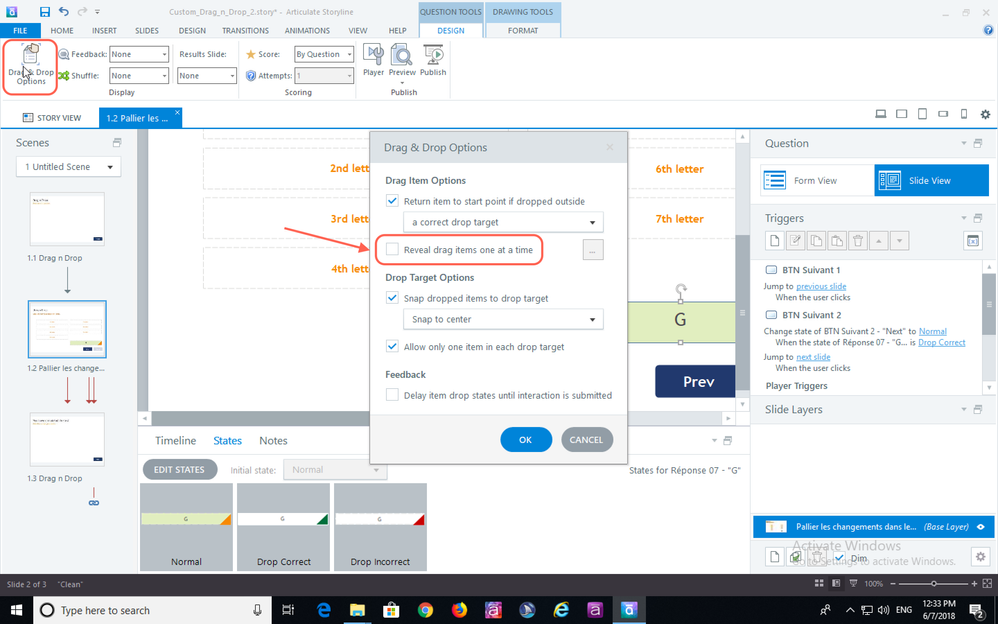
Task: Open slide layer properties gear
Action: (980, 557)
